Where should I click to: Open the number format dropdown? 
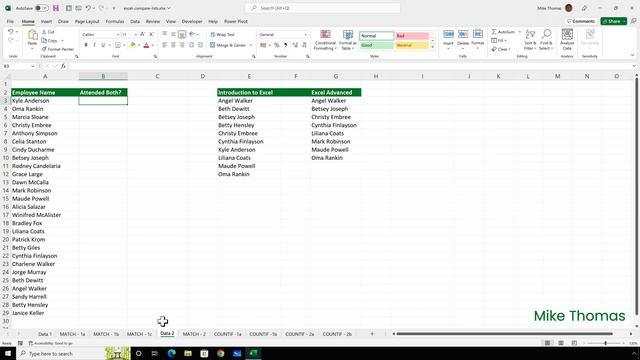[x=305, y=35]
